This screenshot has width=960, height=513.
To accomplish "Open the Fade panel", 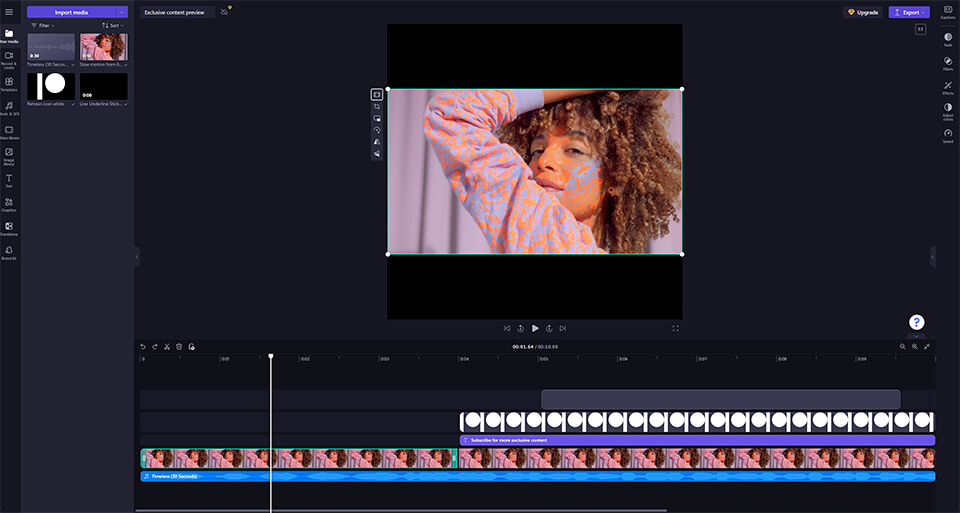I will [x=948, y=40].
